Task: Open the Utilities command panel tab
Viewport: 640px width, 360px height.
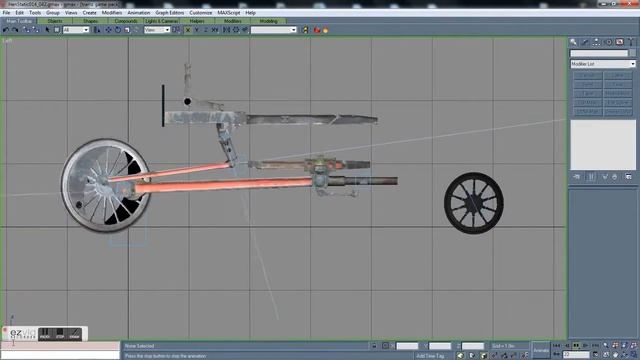Action: click(631, 42)
